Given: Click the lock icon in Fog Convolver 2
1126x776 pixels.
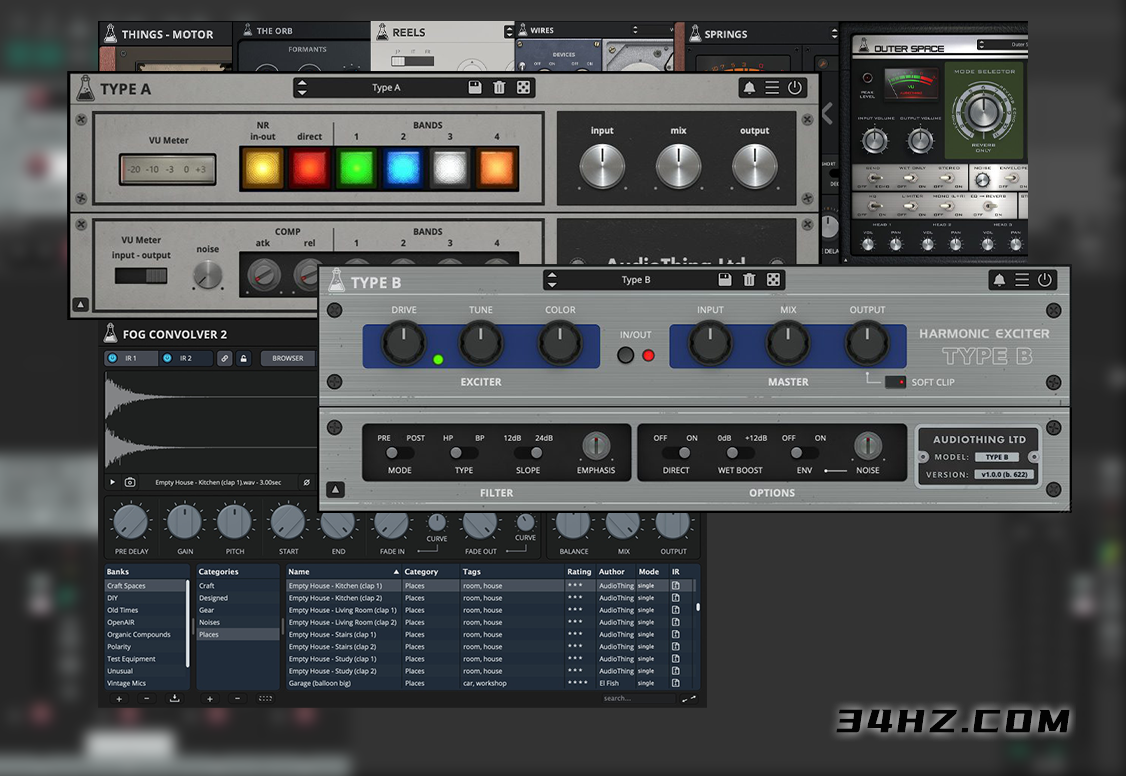Looking at the screenshot, I should [x=244, y=358].
